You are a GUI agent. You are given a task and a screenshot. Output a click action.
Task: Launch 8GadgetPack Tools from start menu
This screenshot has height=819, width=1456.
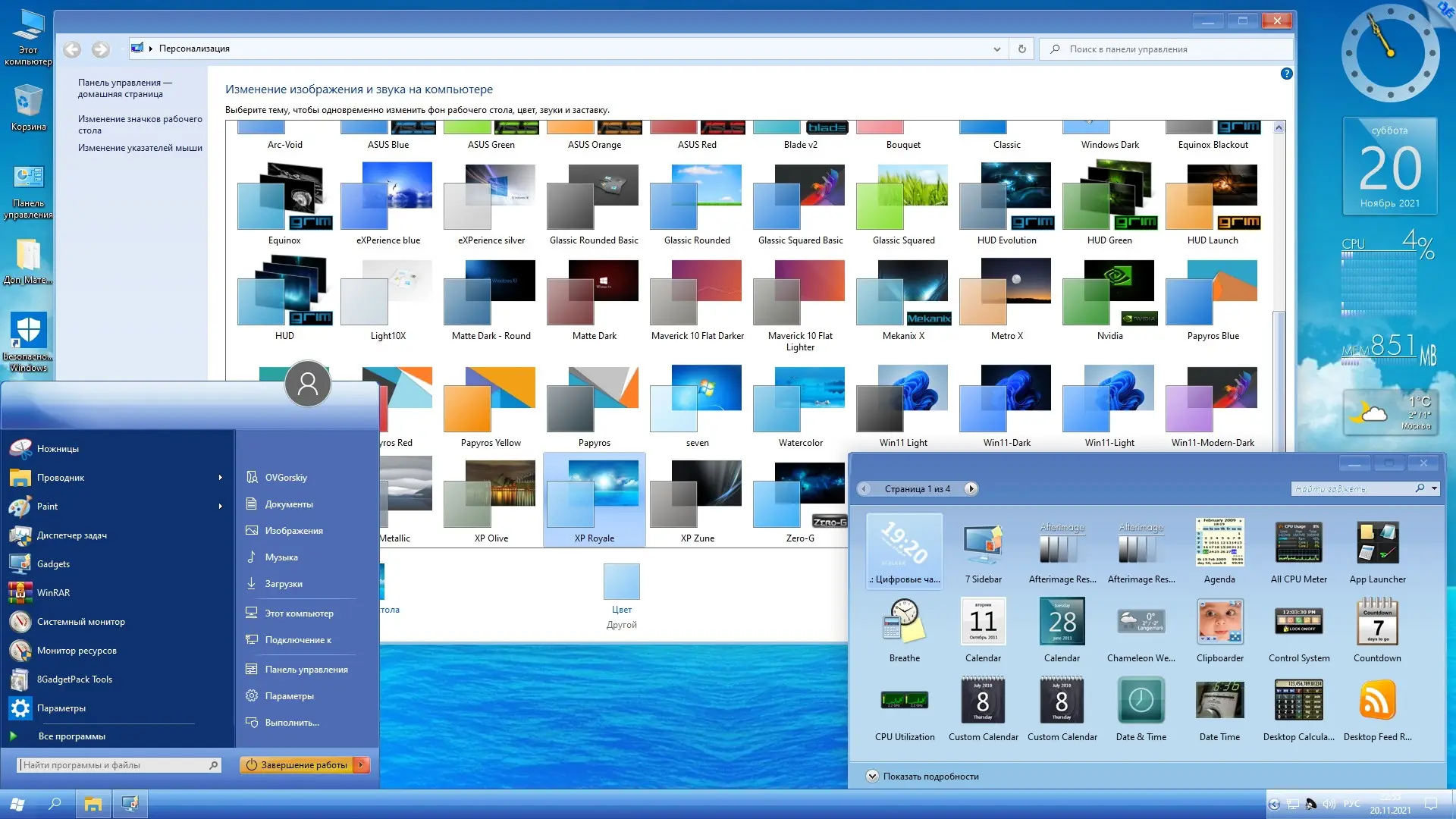(74, 679)
